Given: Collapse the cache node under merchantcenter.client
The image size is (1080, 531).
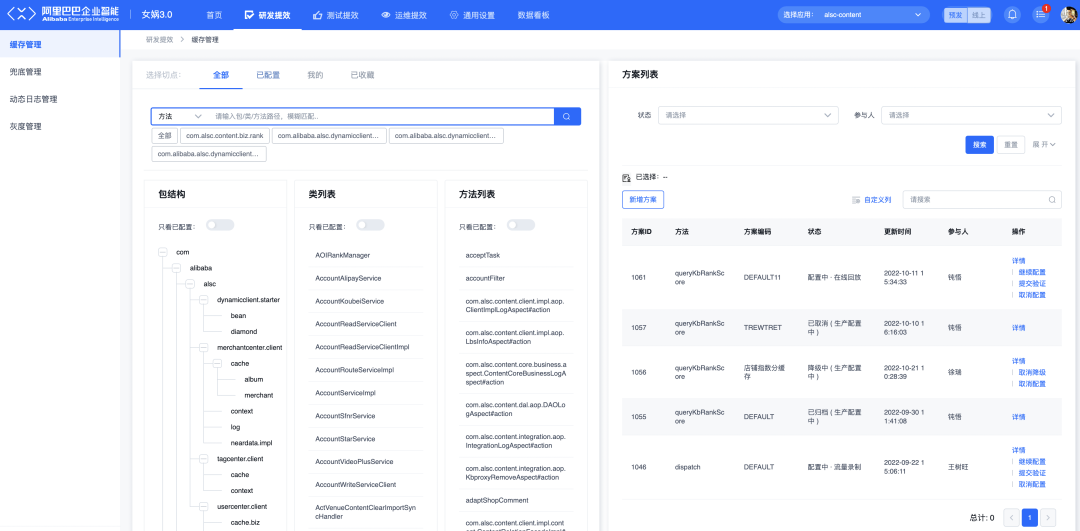Looking at the screenshot, I should 217,363.
